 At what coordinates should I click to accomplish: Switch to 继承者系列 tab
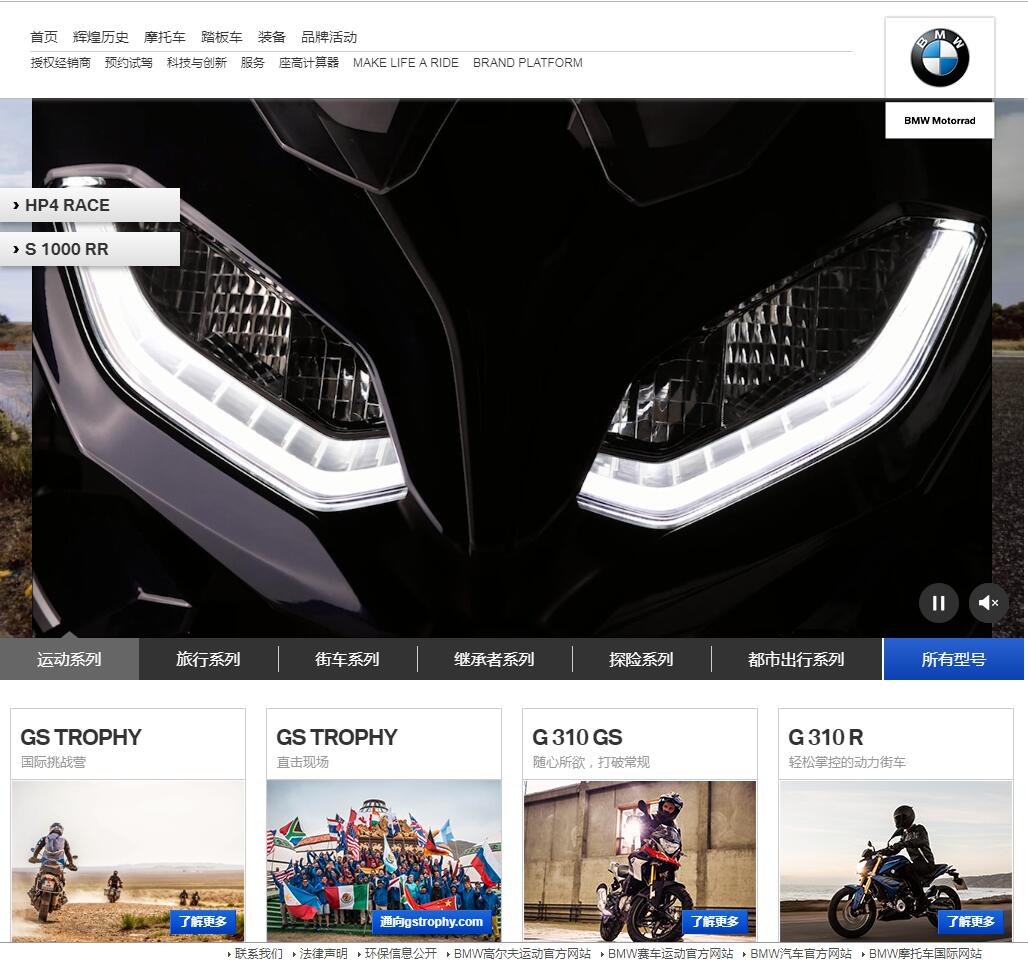point(494,659)
